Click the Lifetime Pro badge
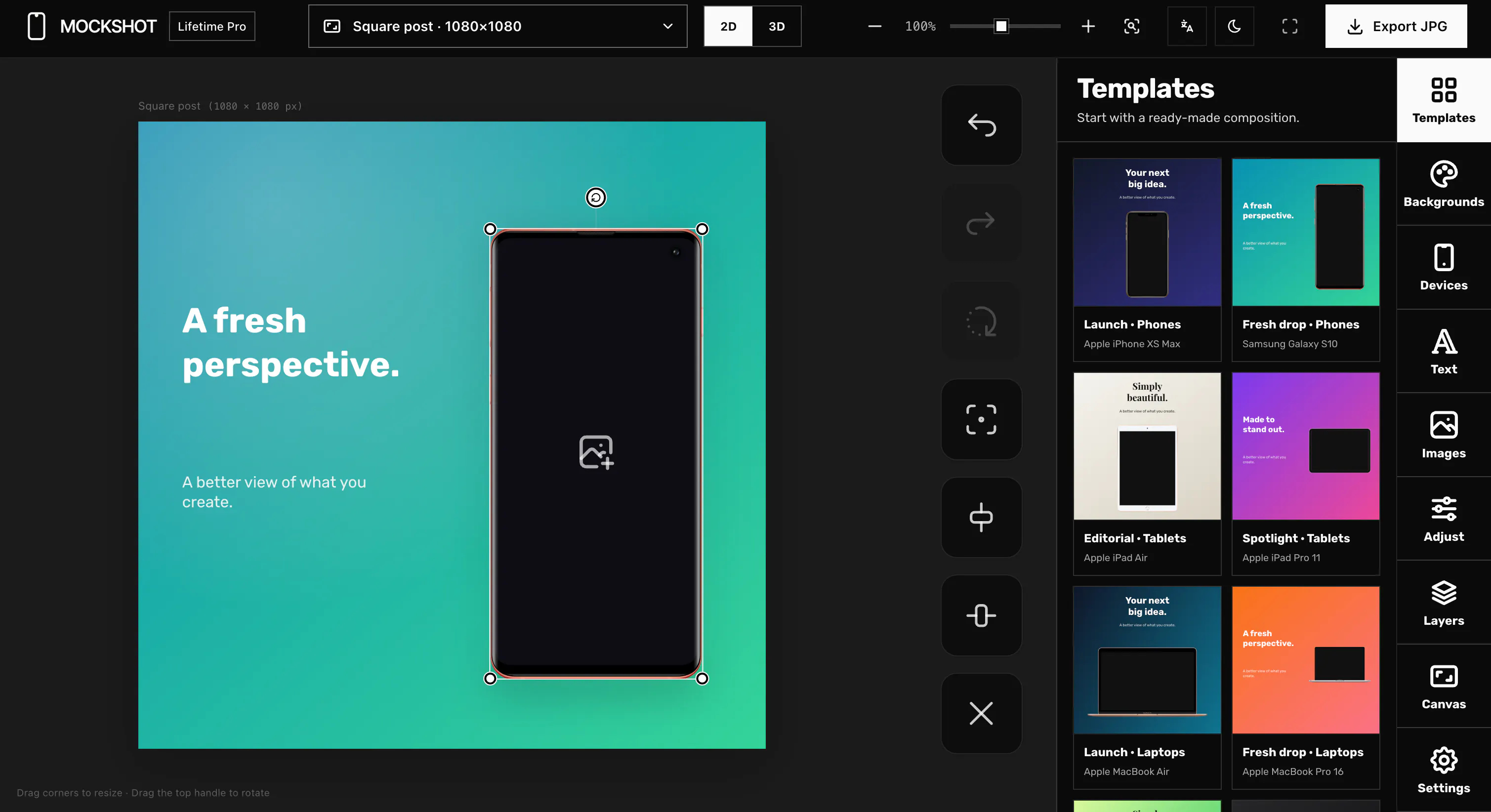This screenshot has width=1491, height=812. [212, 26]
